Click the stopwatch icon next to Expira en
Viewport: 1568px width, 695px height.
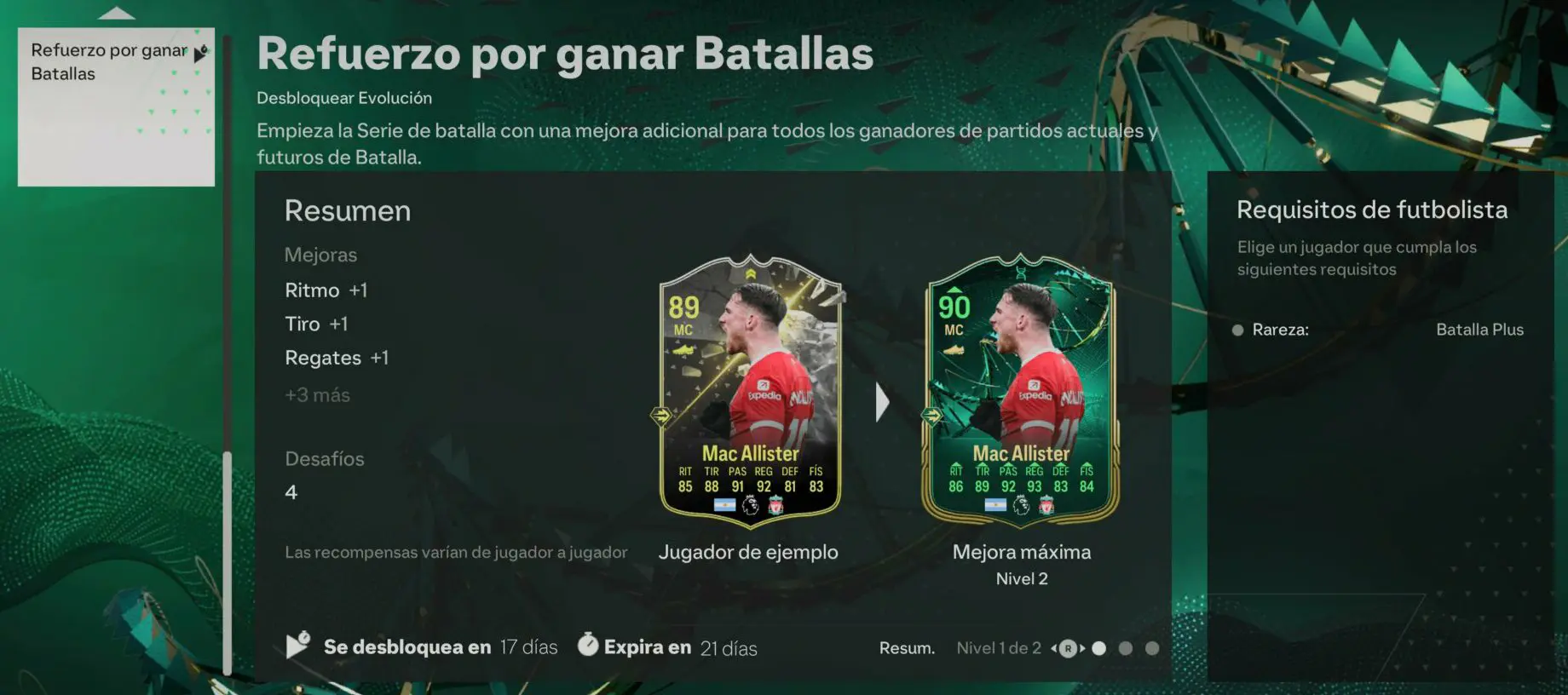pos(588,644)
